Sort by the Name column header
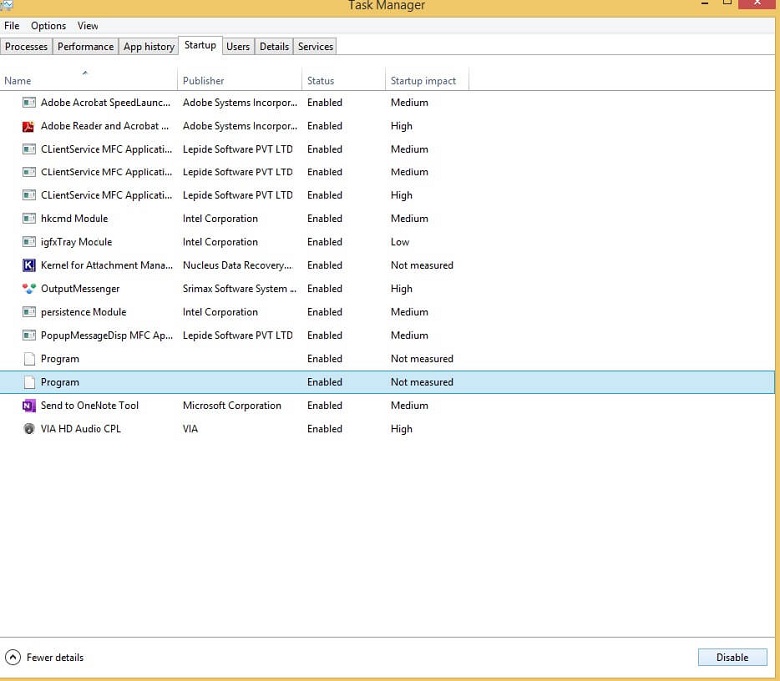The height and width of the screenshot is (681, 780). click(89, 80)
